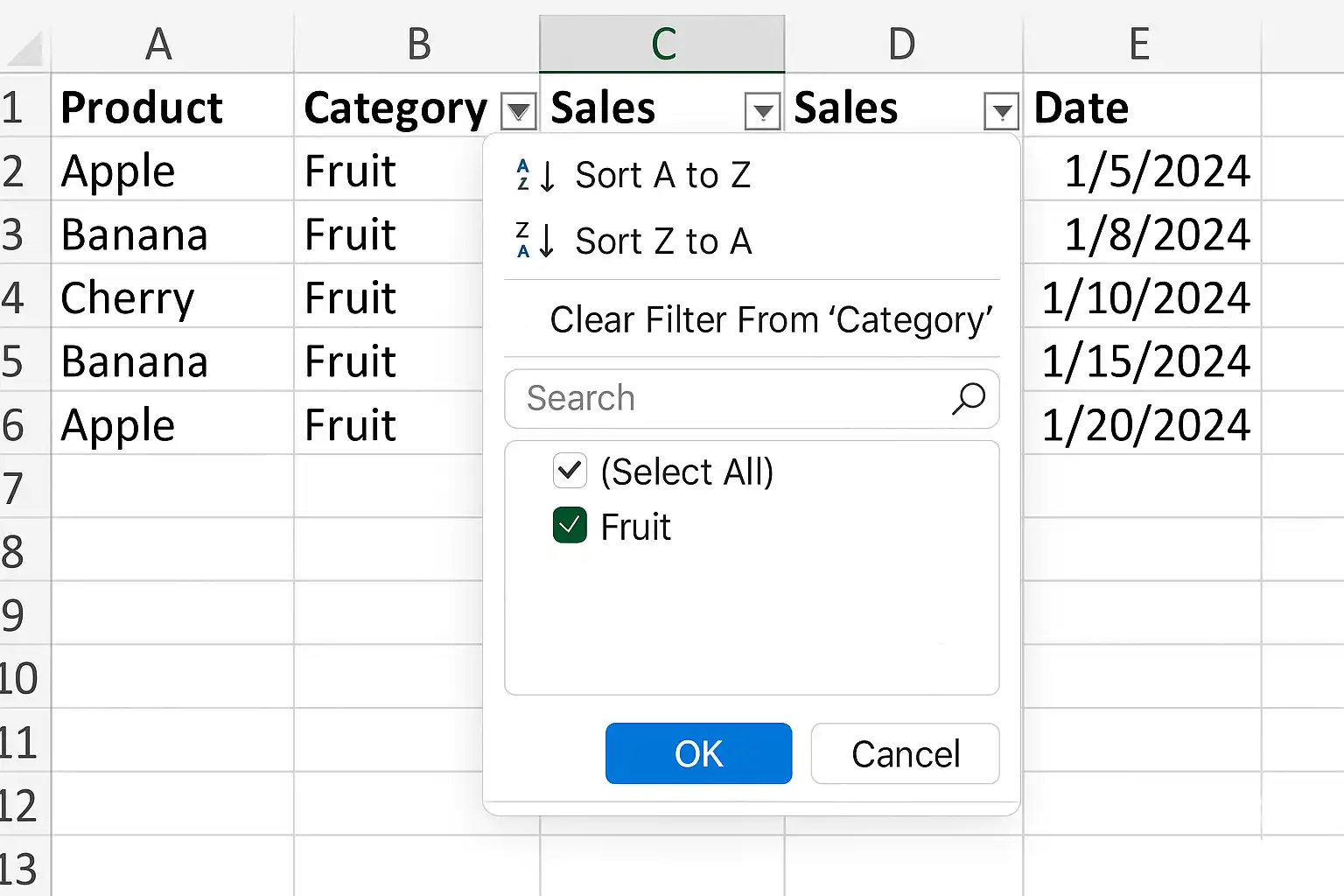Click the Sort Z to A arrow icon

coord(535,241)
